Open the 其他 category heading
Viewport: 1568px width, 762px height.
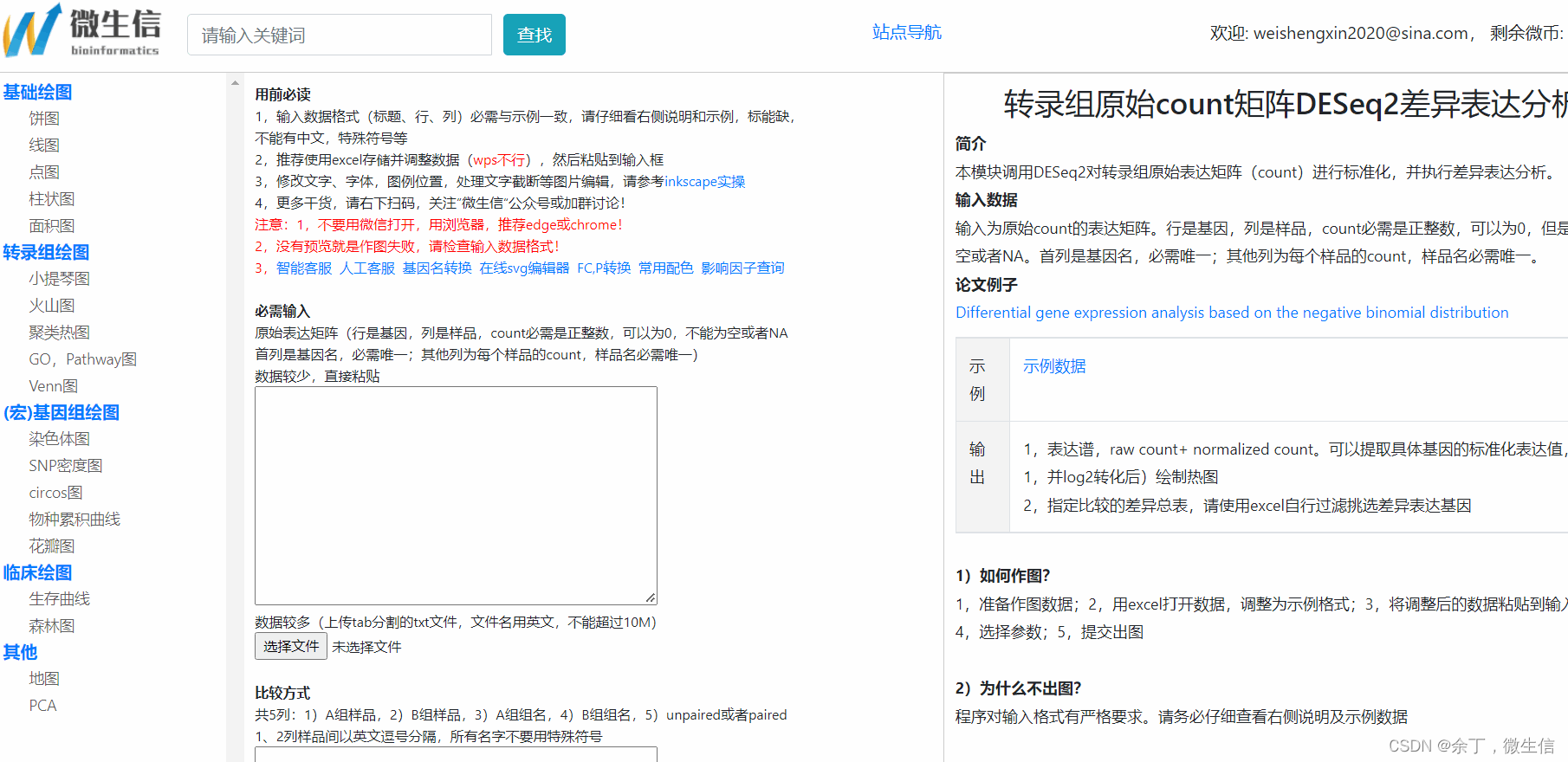[x=20, y=652]
